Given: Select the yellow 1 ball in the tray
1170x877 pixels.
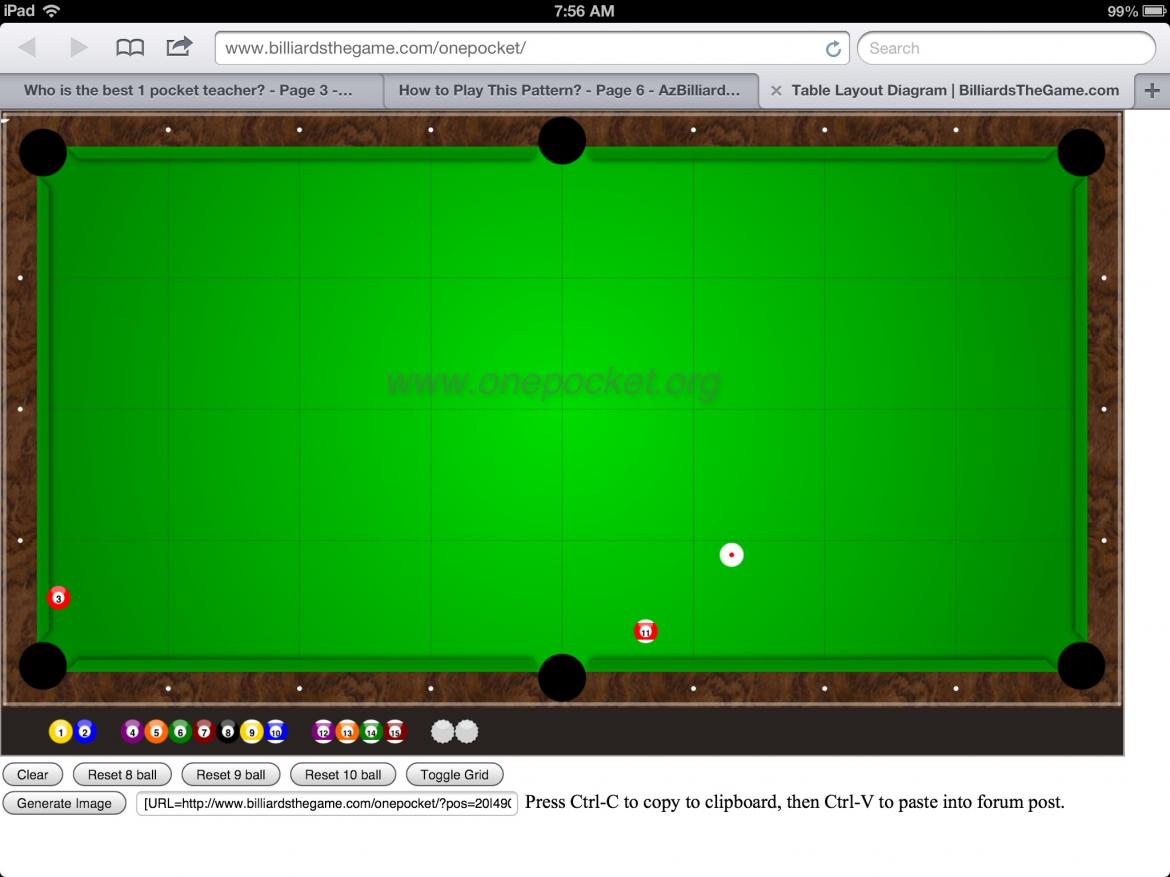Looking at the screenshot, I should point(60,732).
